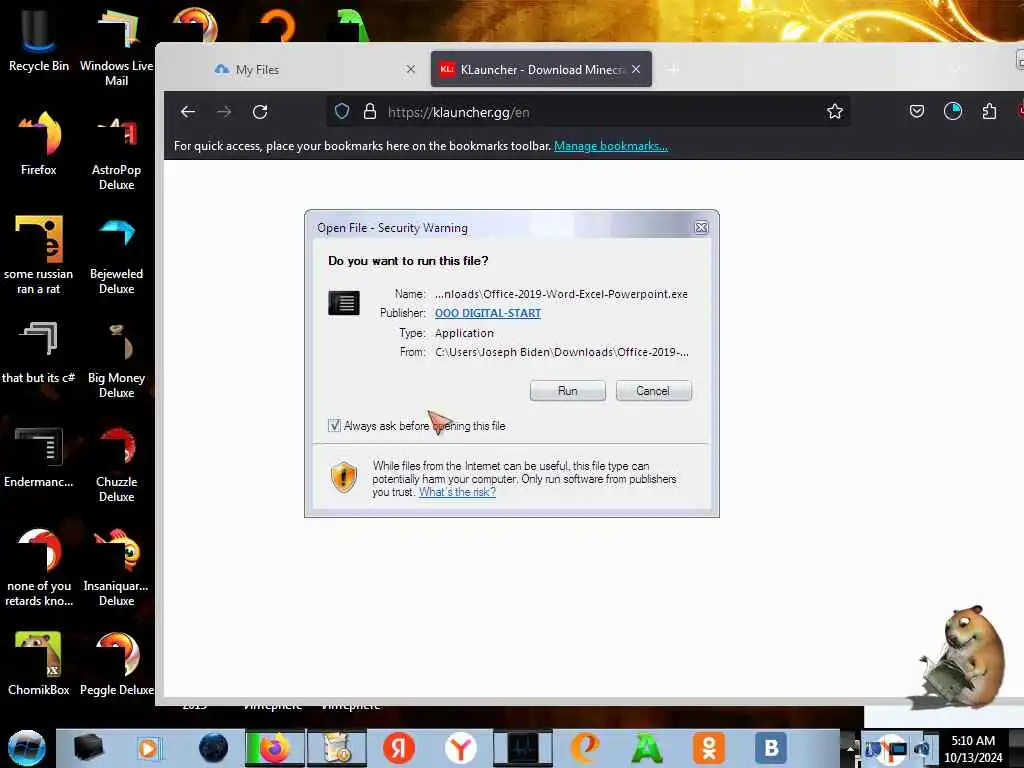Close the Security Warning dialog with X

click(x=701, y=227)
